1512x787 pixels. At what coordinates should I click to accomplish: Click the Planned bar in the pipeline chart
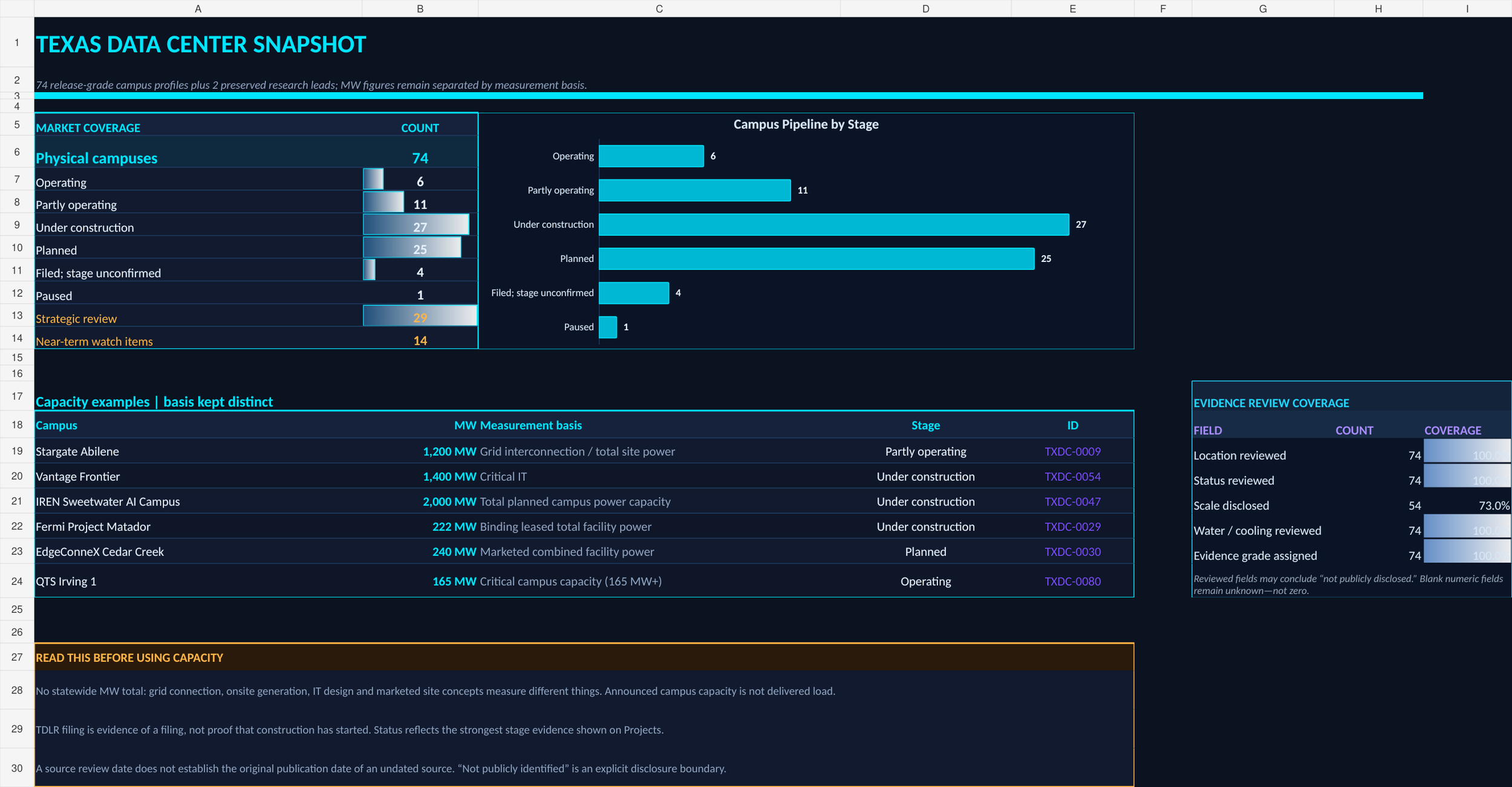click(x=816, y=258)
